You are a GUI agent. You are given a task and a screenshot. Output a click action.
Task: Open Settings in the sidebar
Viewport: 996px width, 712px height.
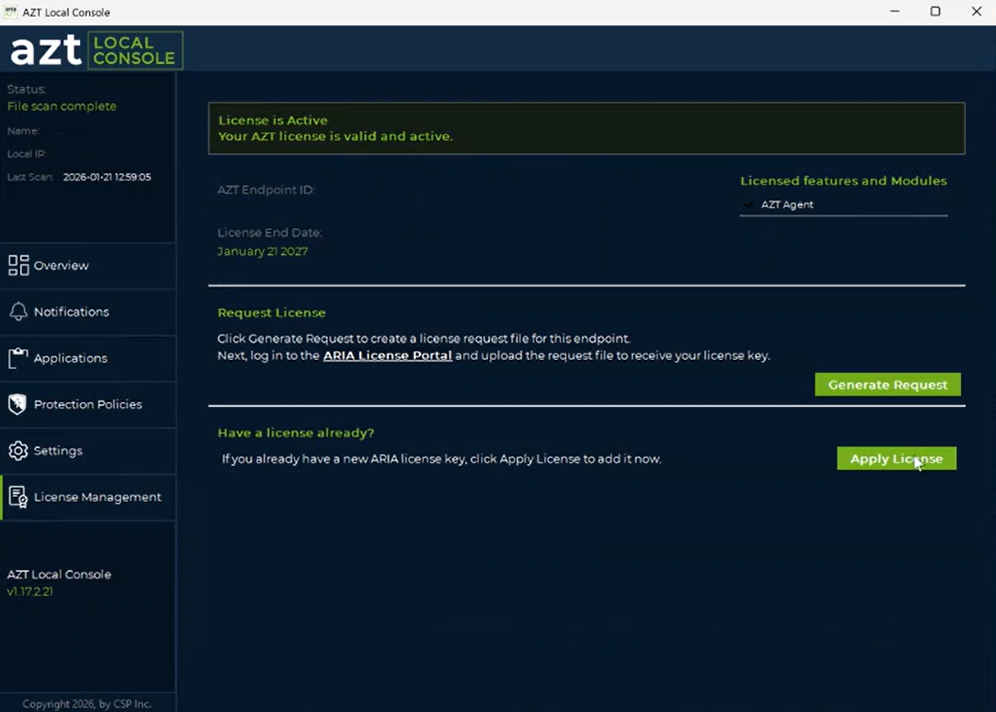[88, 451]
